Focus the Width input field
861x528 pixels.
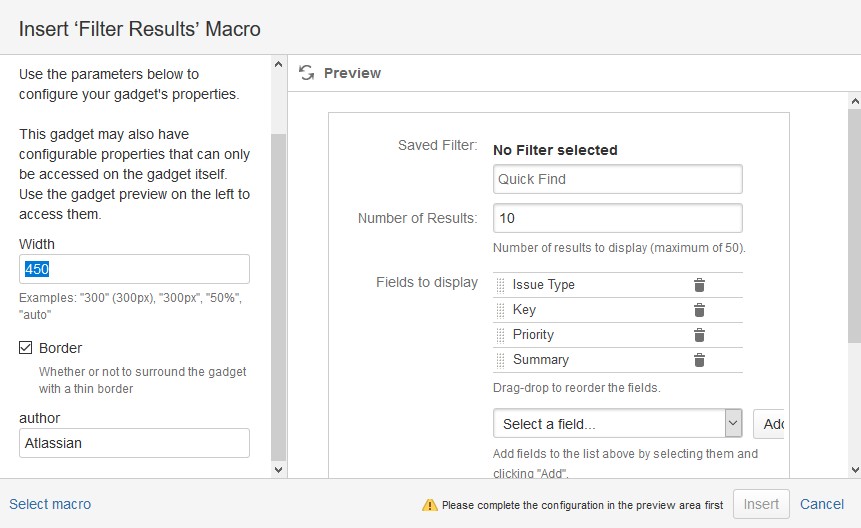click(135, 269)
